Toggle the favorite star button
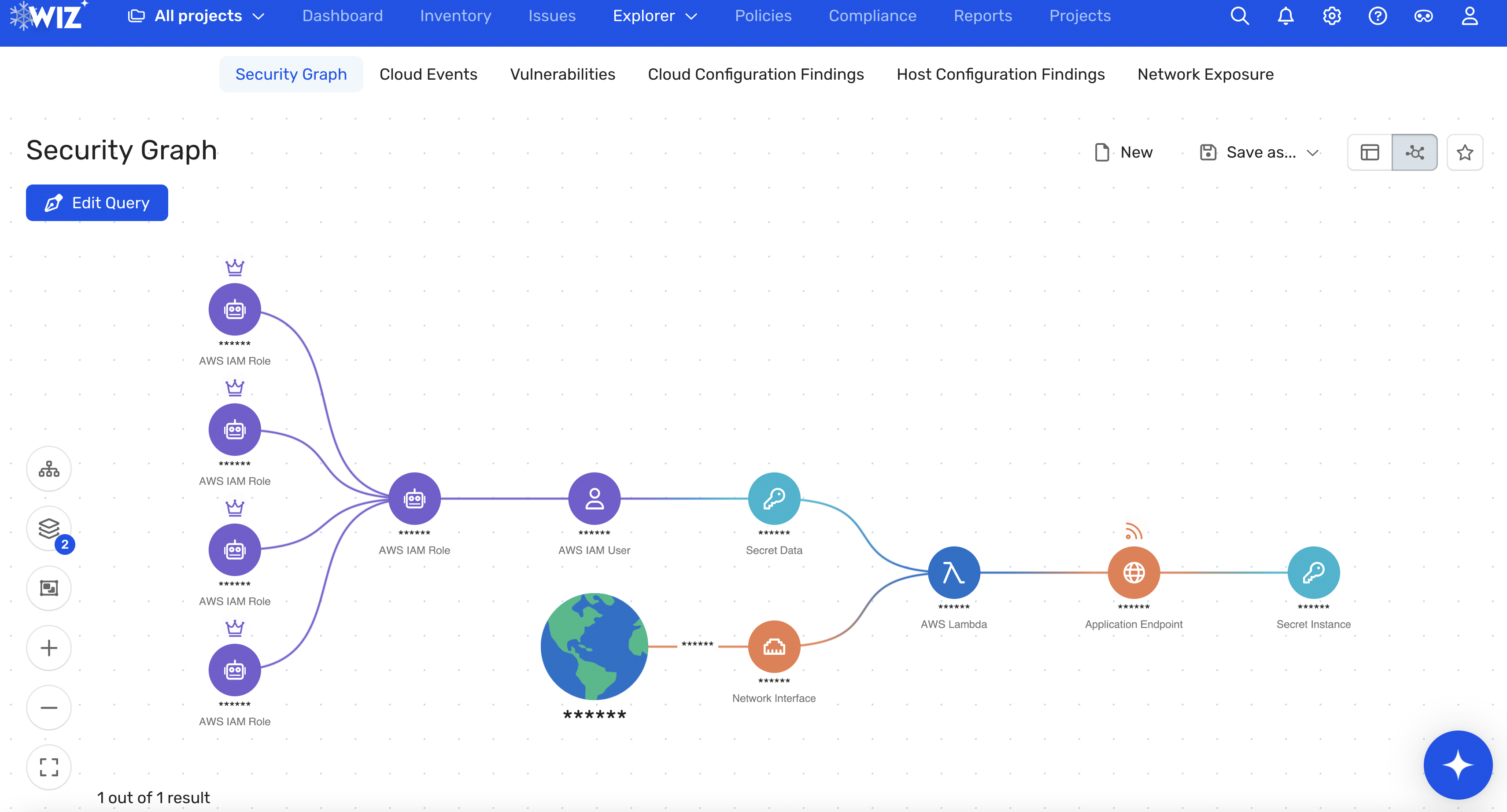Screen dimensions: 1507x812 click(x=1465, y=152)
